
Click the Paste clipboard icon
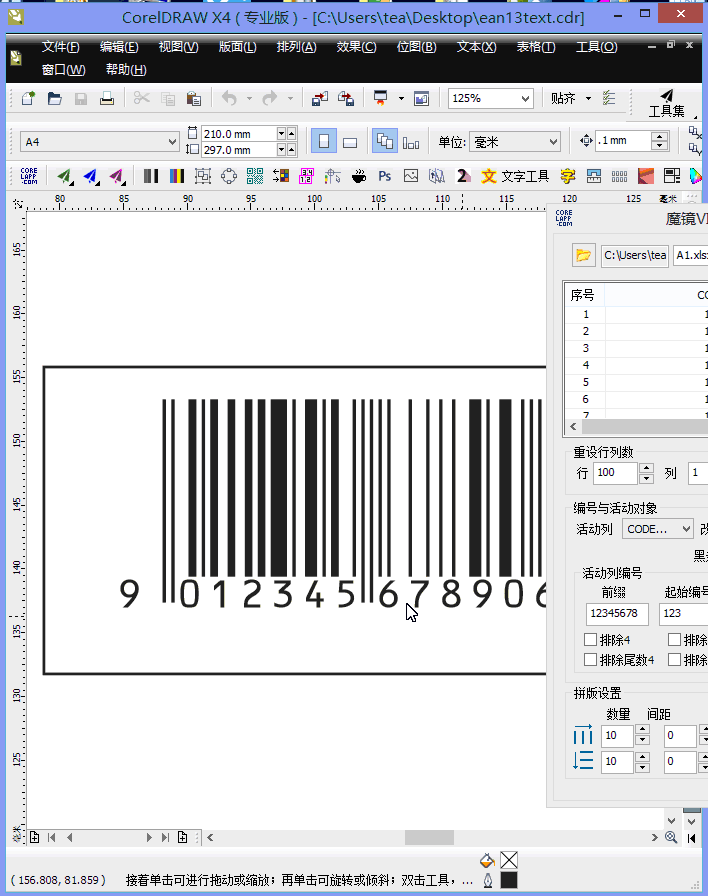click(194, 98)
